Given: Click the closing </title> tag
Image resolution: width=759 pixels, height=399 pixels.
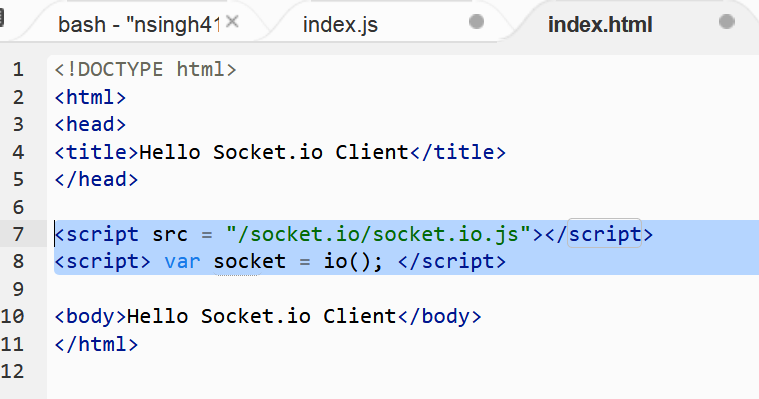Looking at the screenshot, I should coord(458,152).
